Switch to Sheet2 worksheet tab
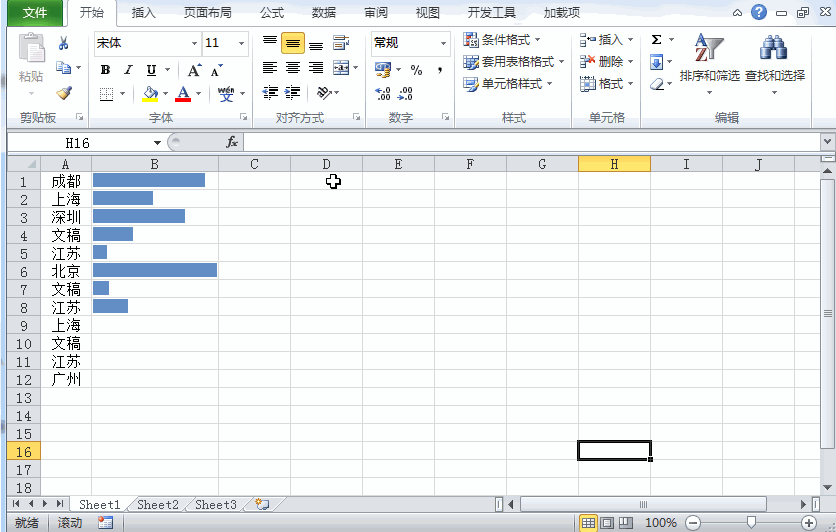This screenshot has width=836, height=532. click(158, 504)
